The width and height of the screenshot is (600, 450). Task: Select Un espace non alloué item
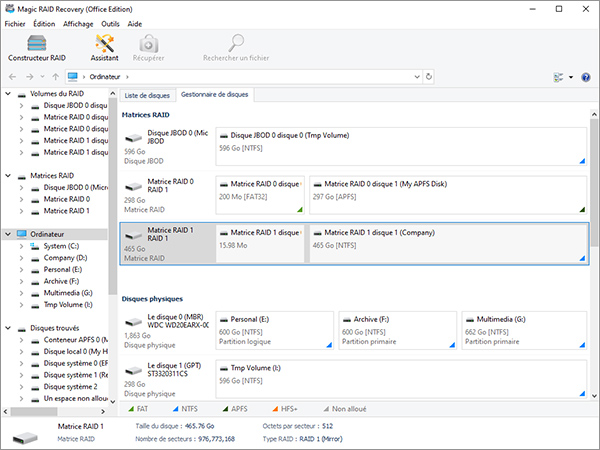pos(76,398)
